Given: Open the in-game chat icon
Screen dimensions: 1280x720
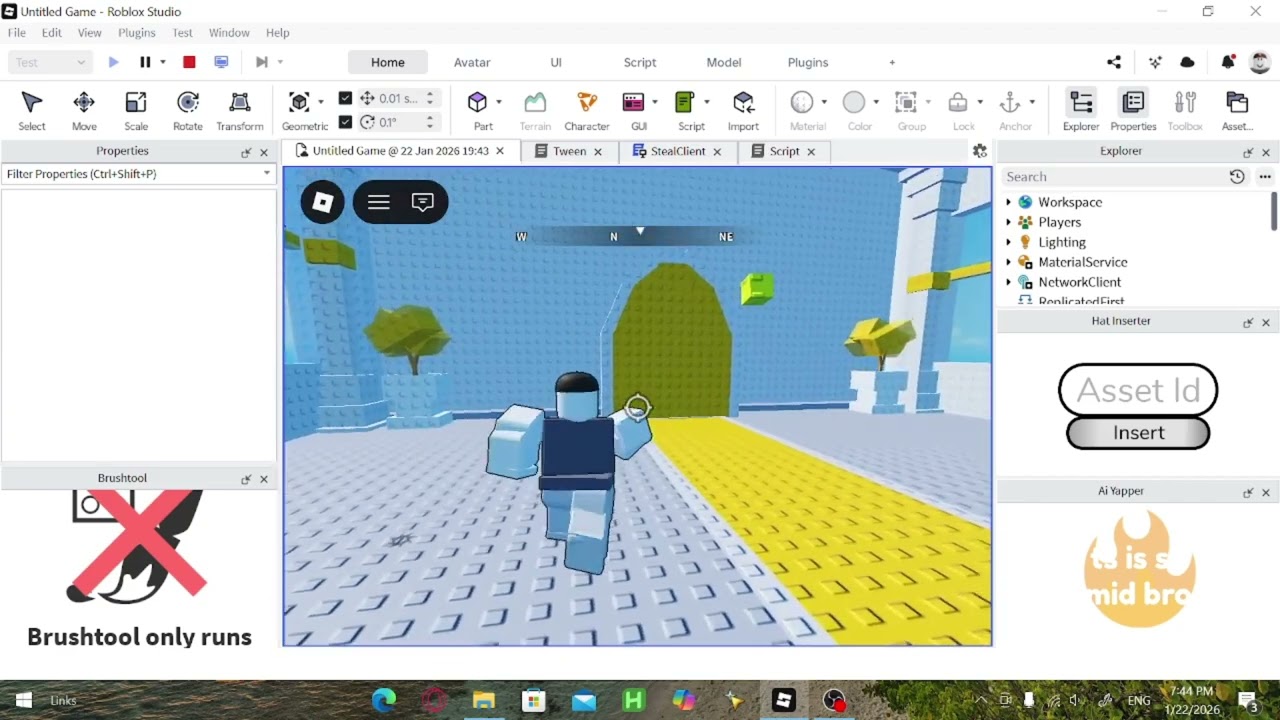Looking at the screenshot, I should click(x=422, y=202).
